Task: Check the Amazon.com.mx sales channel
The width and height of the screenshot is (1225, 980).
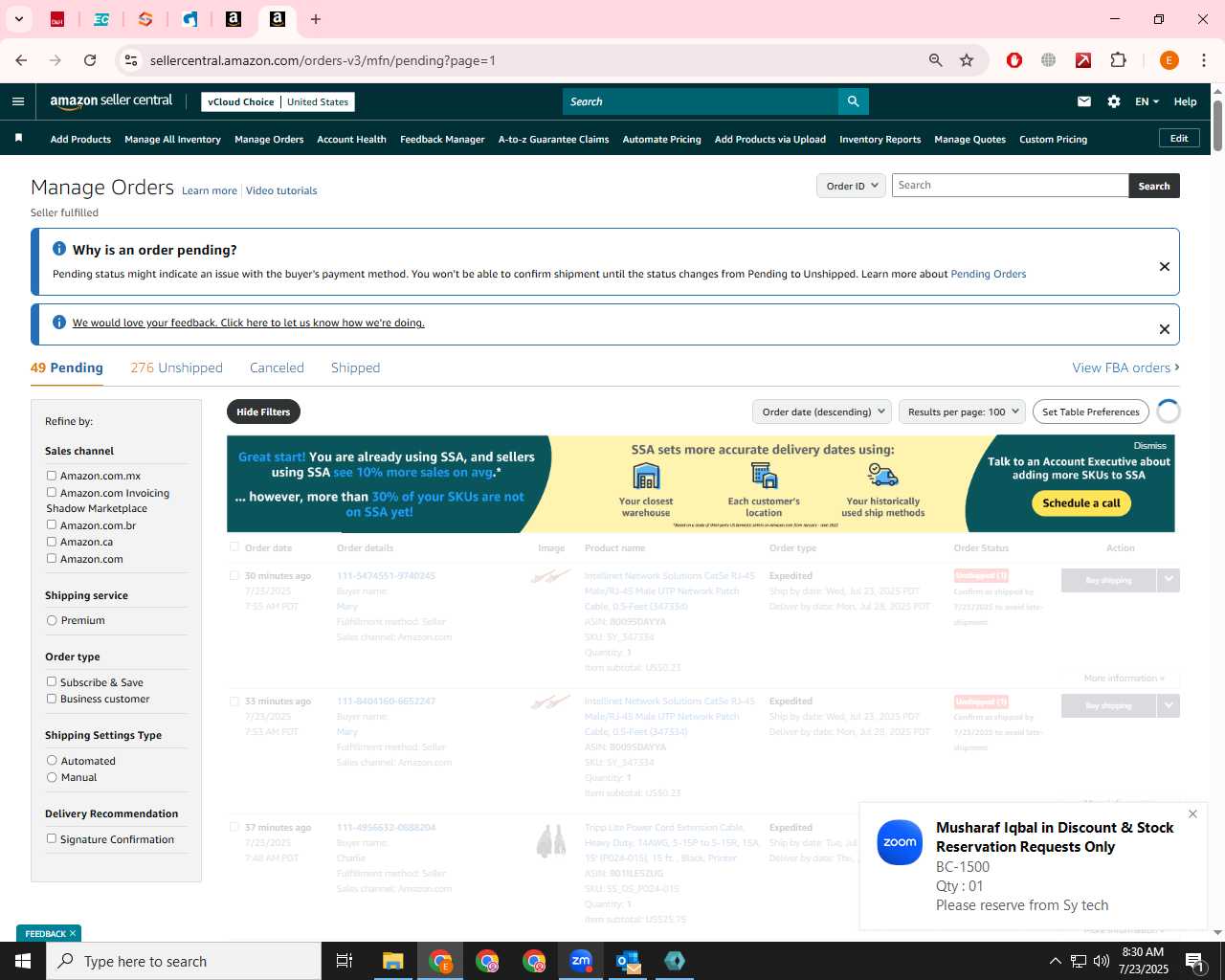Action: (x=52, y=476)
